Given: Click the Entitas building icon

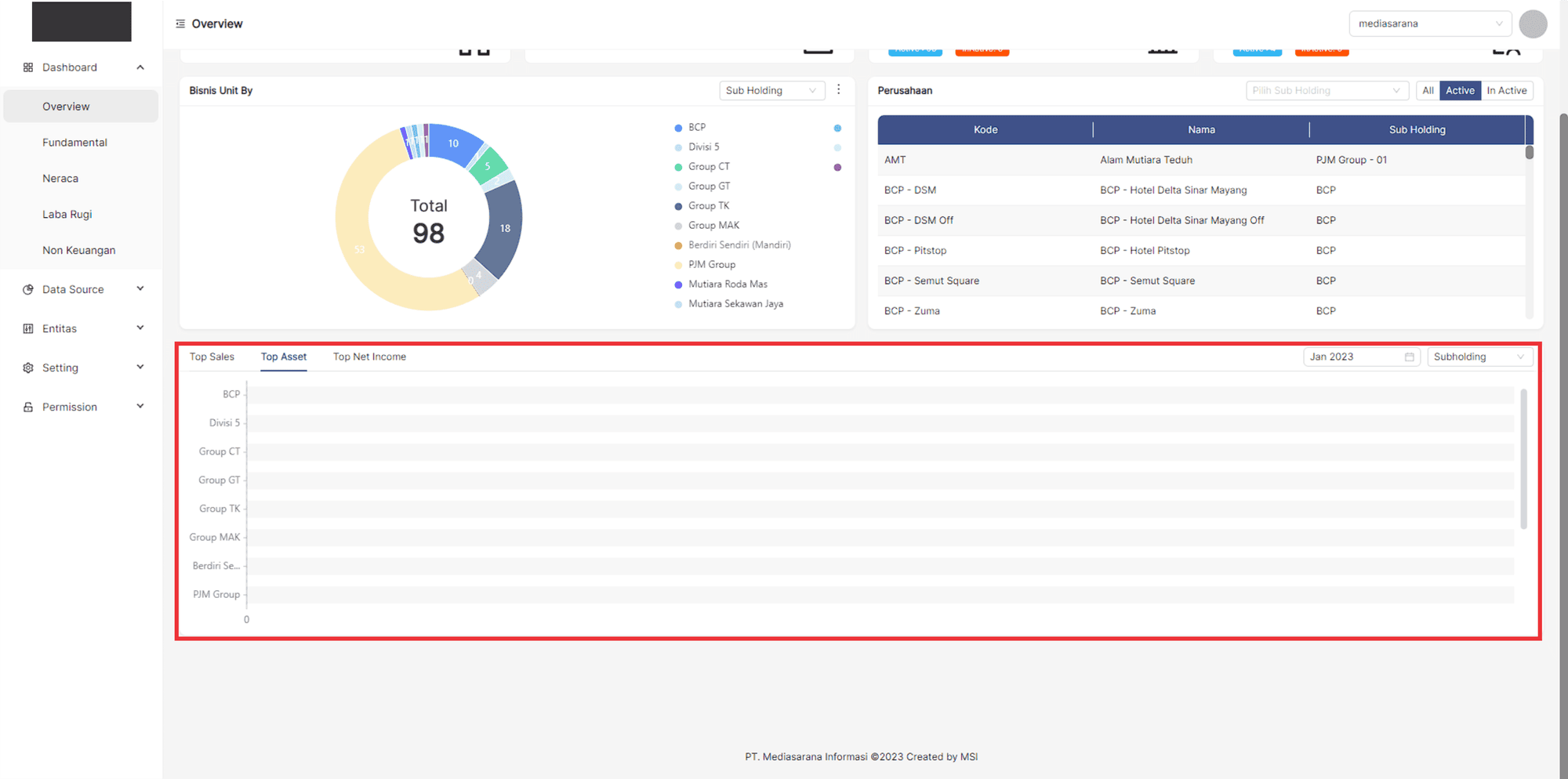Looking at the screenshot, I should tap(28, 328).
